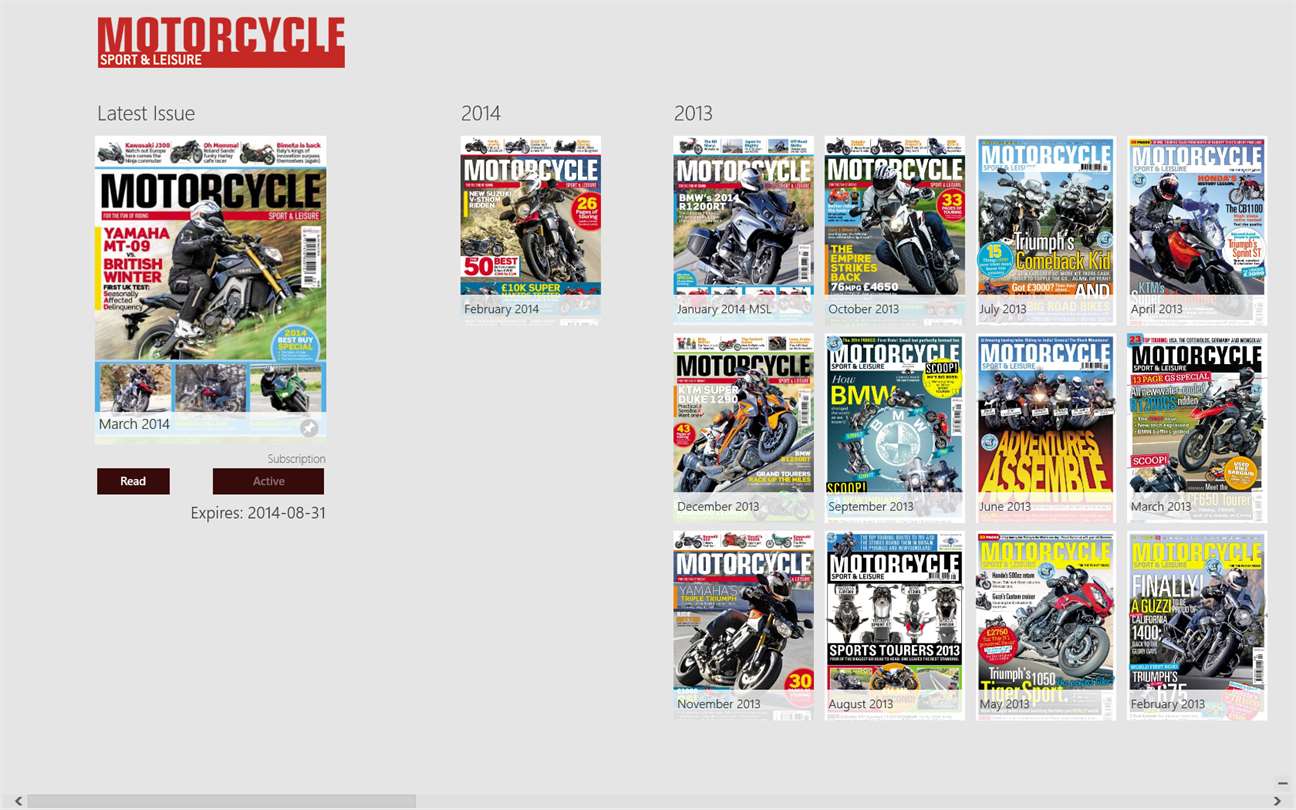Open the February 2014 issue
The width and height of the screenshot is (1296, 810).
(x=531, y=230)
